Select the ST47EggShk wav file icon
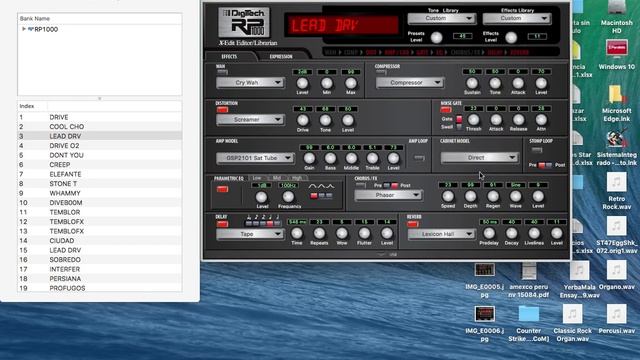 coord(616,226)
